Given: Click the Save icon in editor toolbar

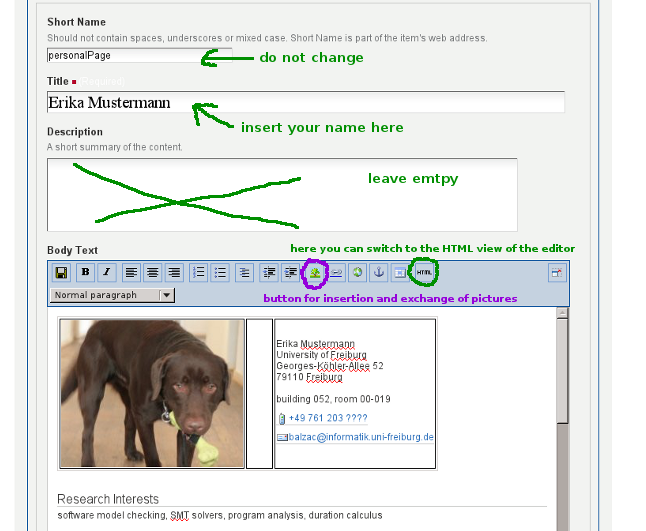Looking at the screenshot, I should coord(61,272).
